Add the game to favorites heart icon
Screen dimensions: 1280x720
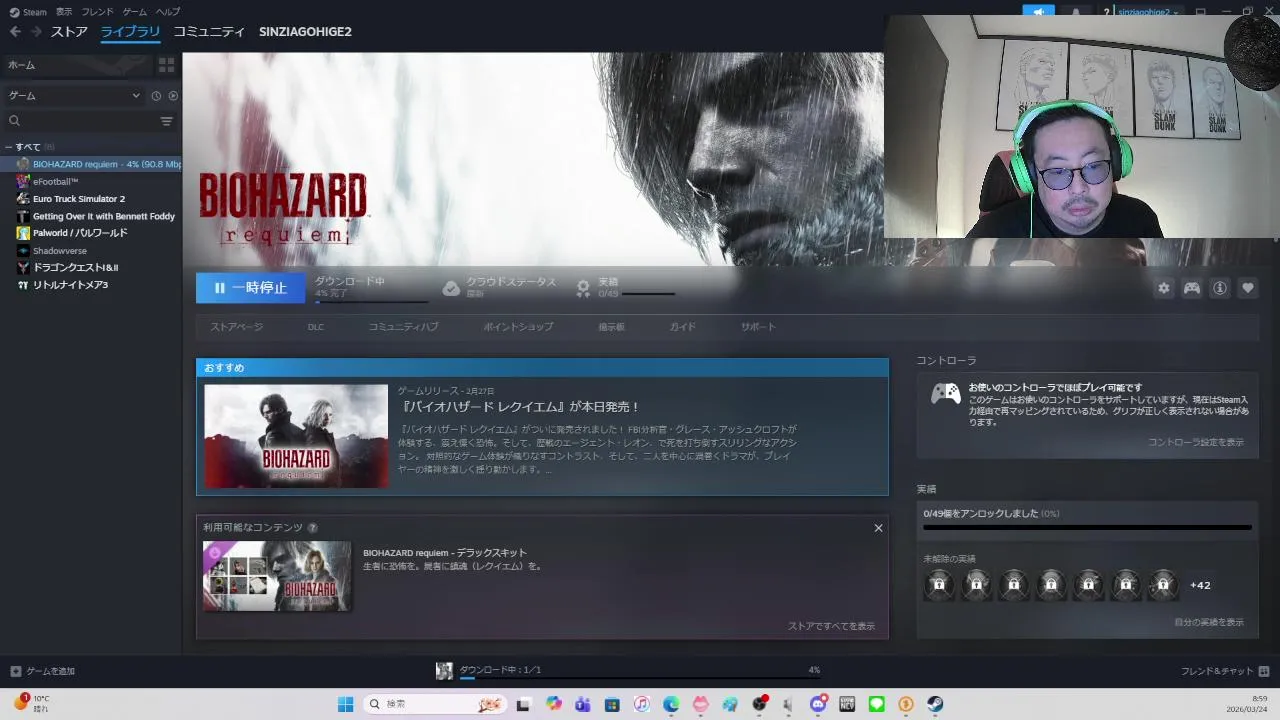point(1248,288)
